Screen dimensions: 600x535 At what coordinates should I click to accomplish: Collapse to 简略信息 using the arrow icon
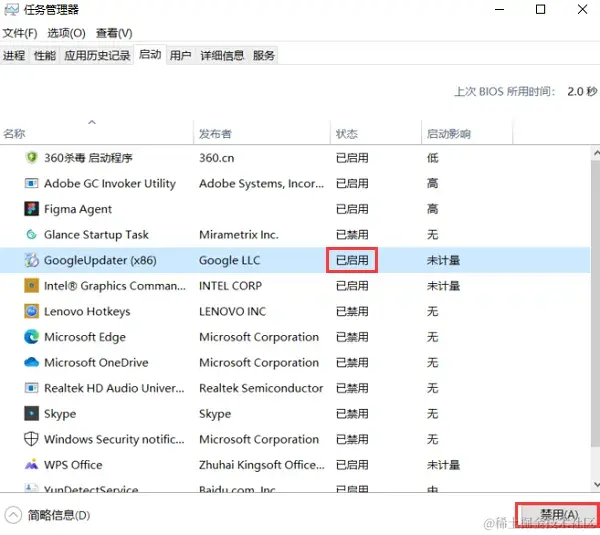click(x=13, y=515)
